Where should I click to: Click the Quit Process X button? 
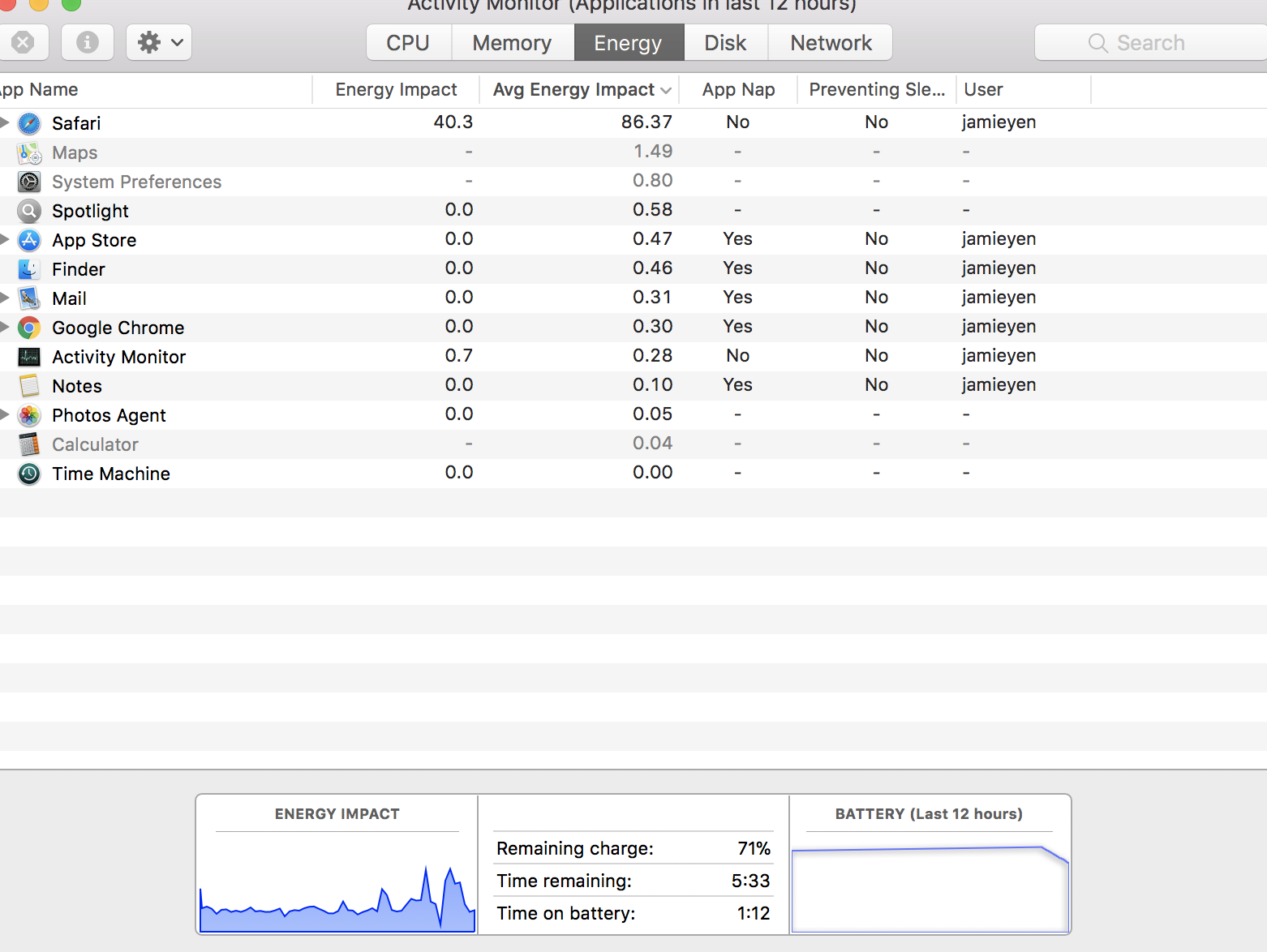(x=23, y=42)
